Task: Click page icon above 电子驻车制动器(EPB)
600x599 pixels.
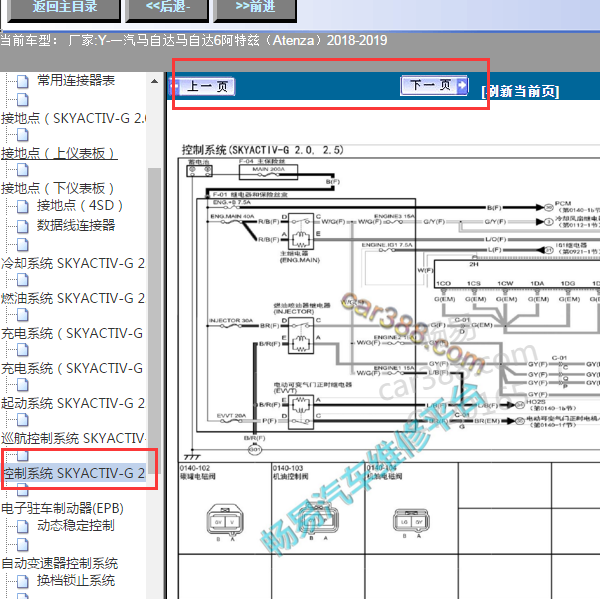Action: click(x=23, y=490)
